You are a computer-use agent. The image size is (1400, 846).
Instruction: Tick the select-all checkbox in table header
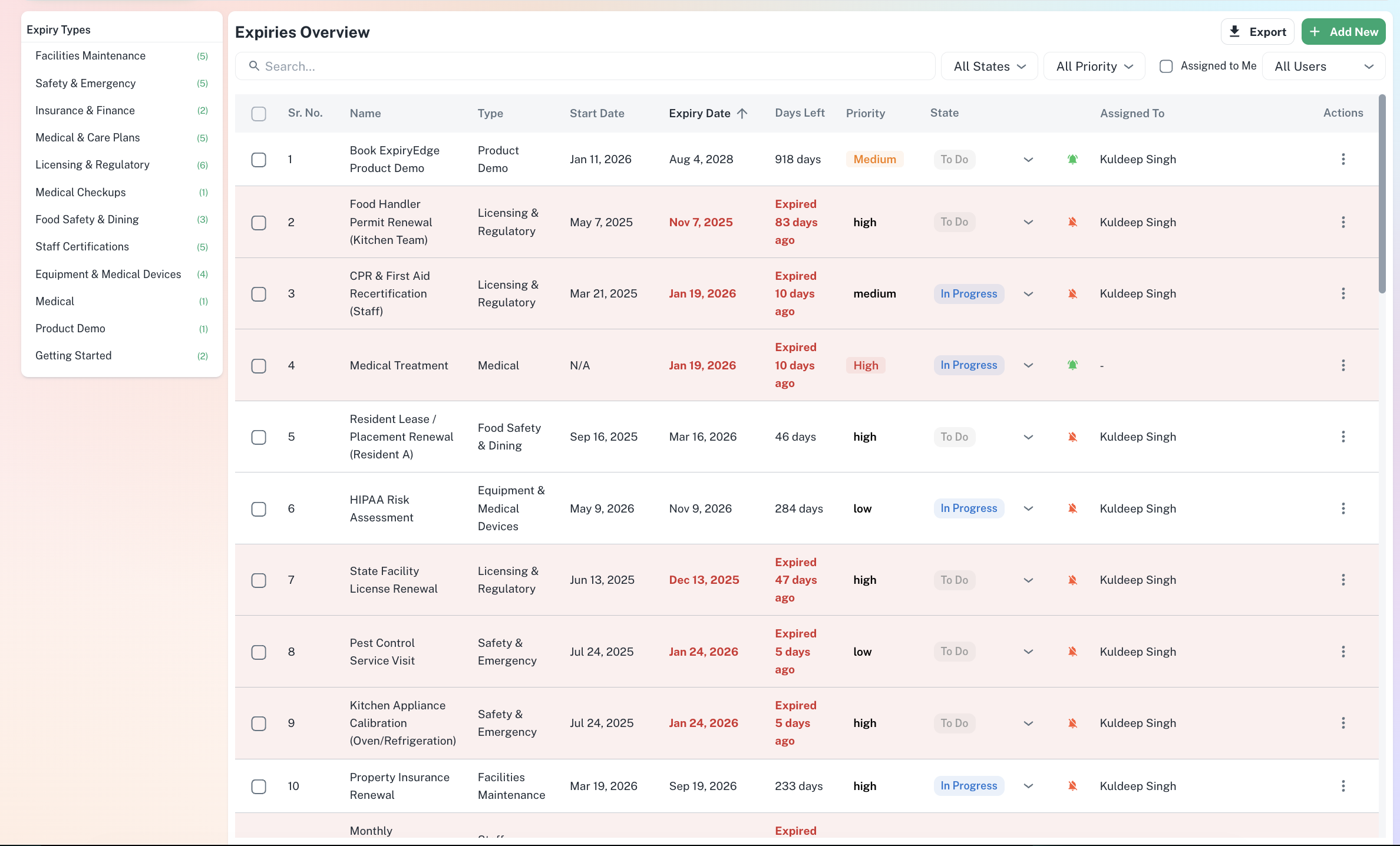point(259,114)
